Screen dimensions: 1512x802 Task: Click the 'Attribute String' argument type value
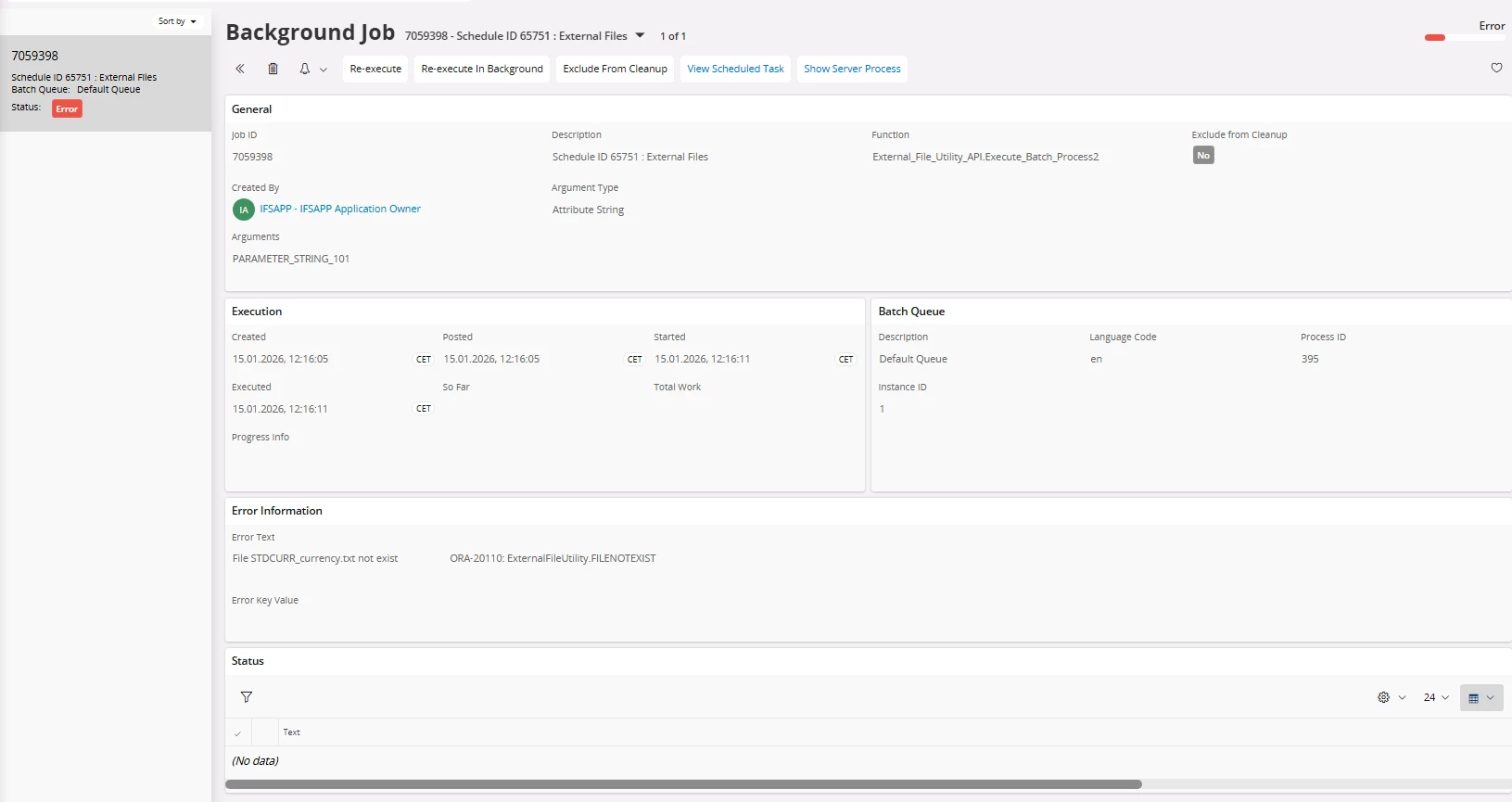588,210
